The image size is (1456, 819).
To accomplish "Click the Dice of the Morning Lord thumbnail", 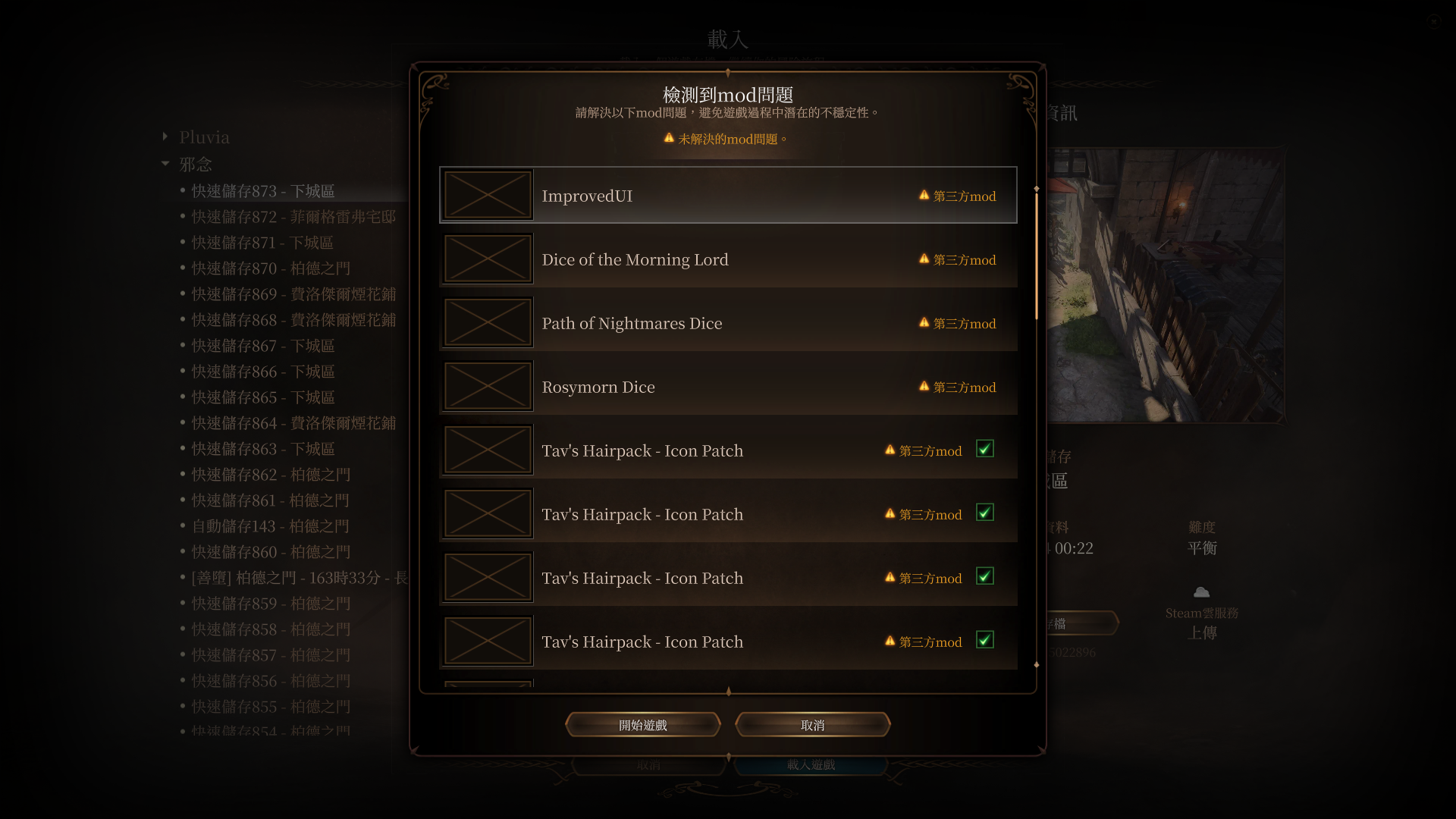I will tap(488, 259).
